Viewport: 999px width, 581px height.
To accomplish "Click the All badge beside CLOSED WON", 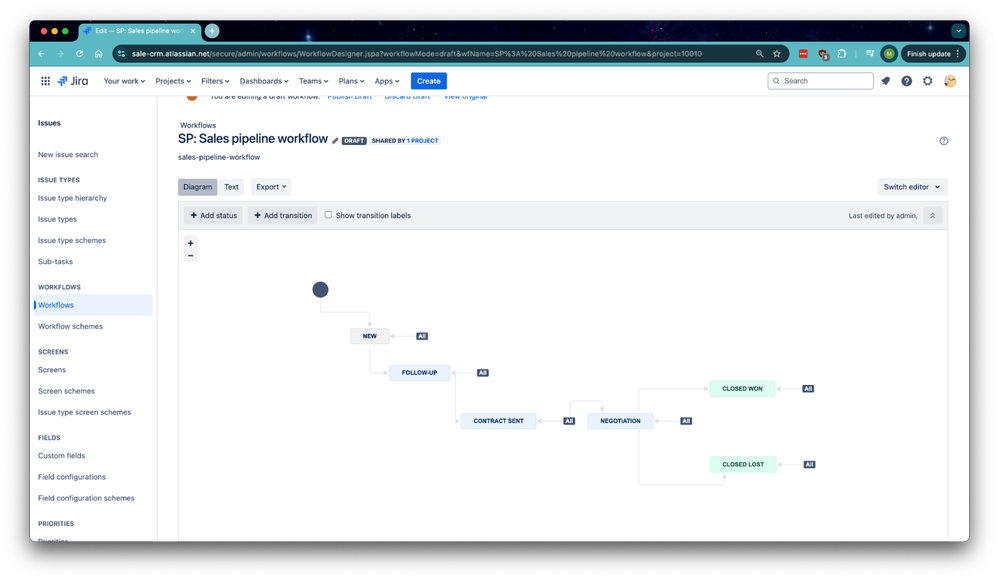I will 808,389.
